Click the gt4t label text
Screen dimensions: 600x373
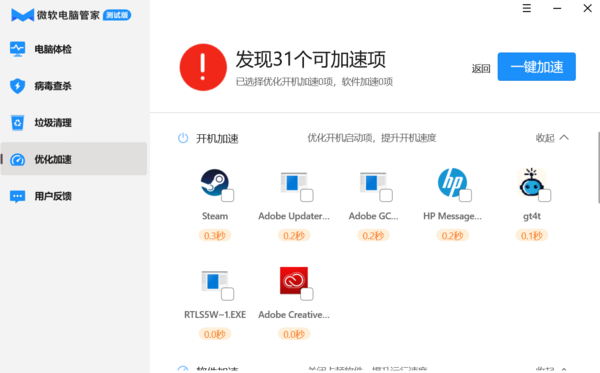[532, 217]
